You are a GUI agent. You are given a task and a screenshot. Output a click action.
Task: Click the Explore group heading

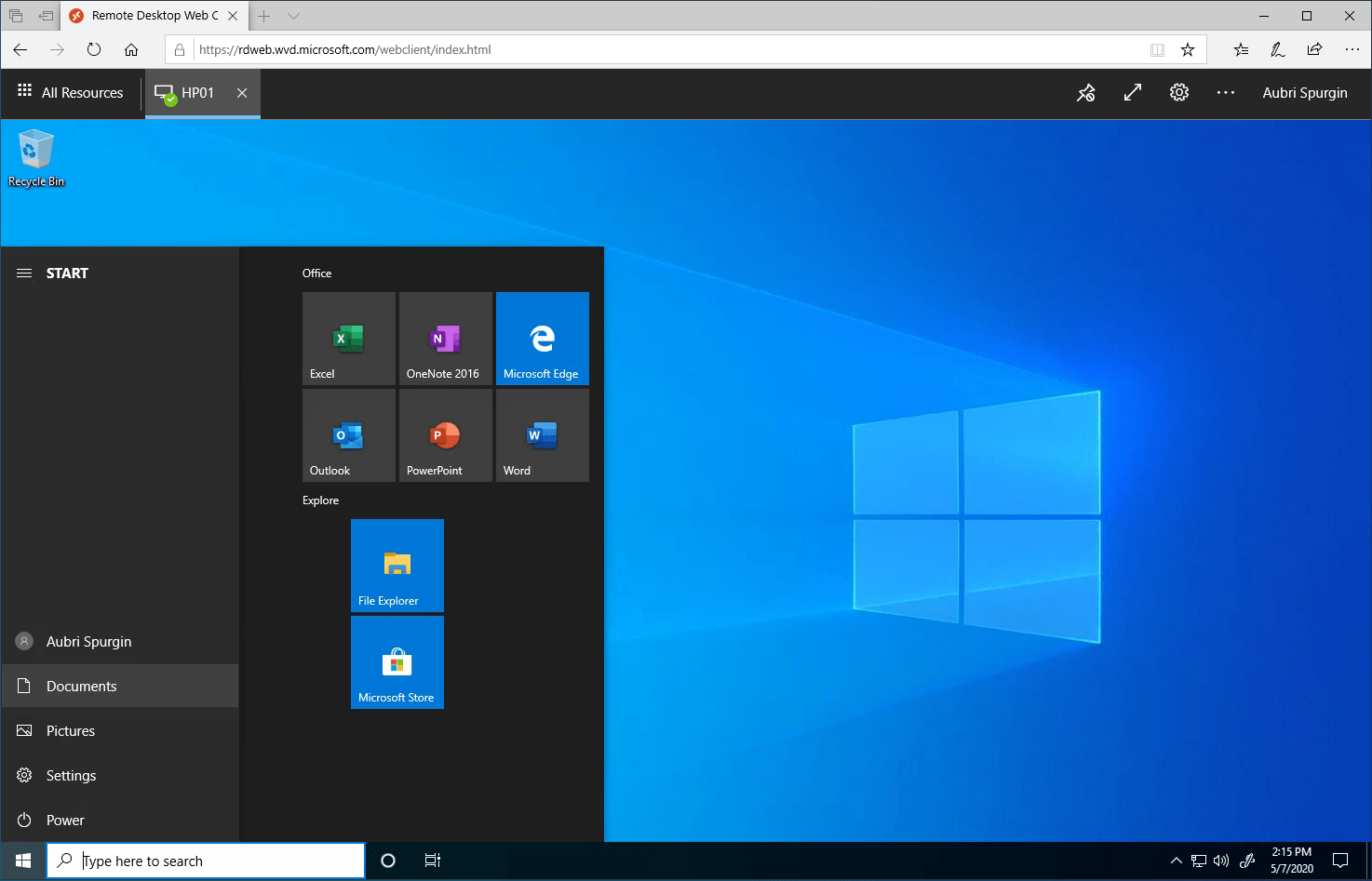pyautogui.click(x=320, y=501)
